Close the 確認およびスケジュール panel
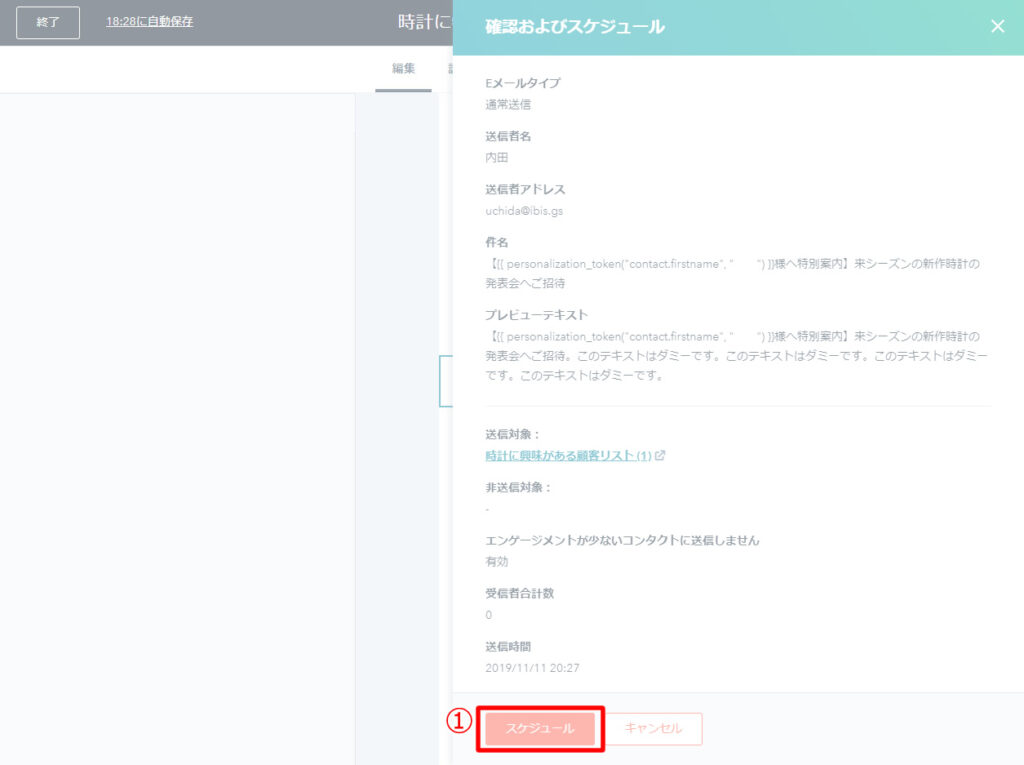This screenshot has height=765, width=1024. point(997,26)
